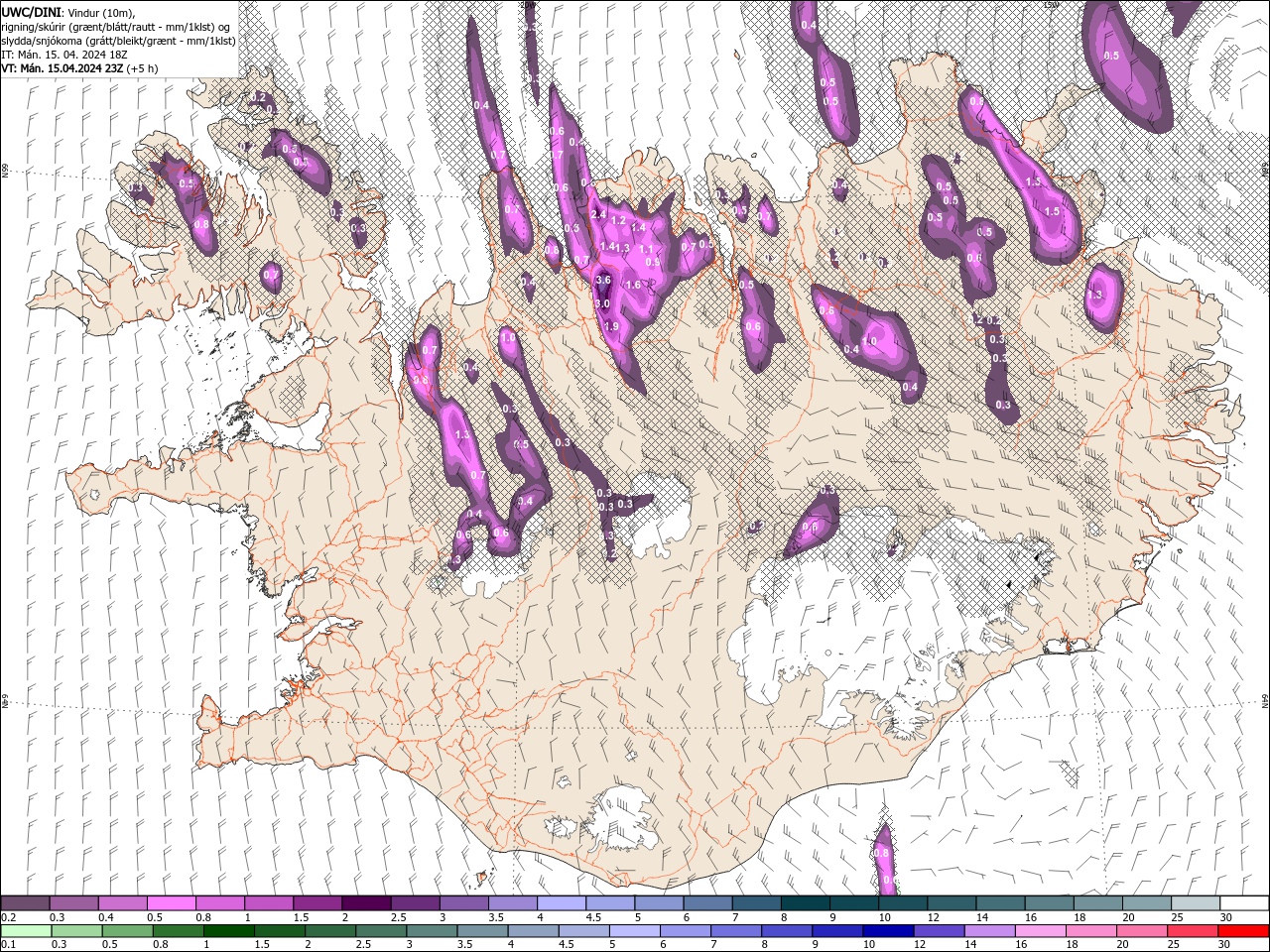Image resolution: width=1270 pixels, height=952 pixels.
Task: Pick the lower-row rain swatch starting at 4
Action: pyautogui.click(x=533, y=931)
